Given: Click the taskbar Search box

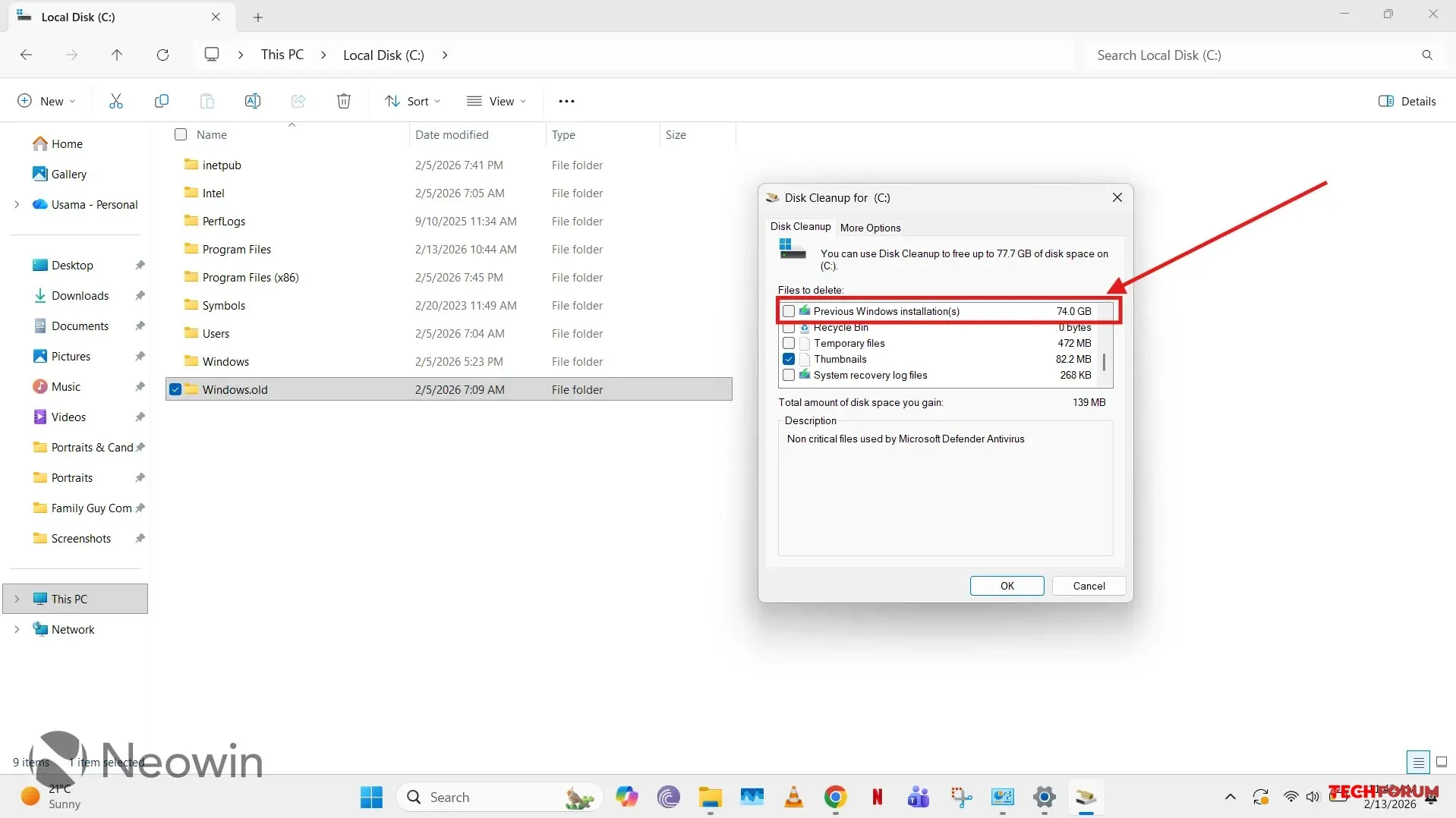Looking at the screenshot, I should pyautogui.click(x=499, y=797).
